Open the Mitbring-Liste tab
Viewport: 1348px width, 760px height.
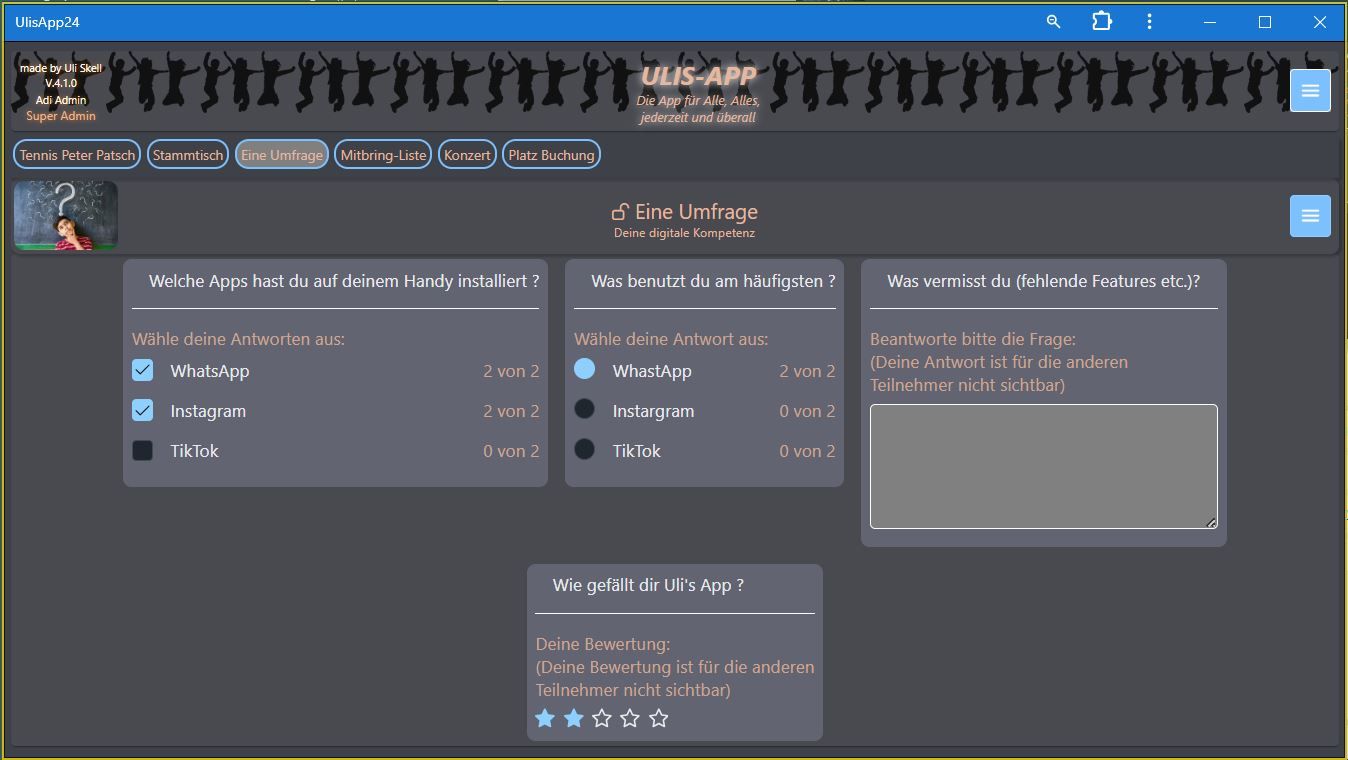click(x=383, y=155)
